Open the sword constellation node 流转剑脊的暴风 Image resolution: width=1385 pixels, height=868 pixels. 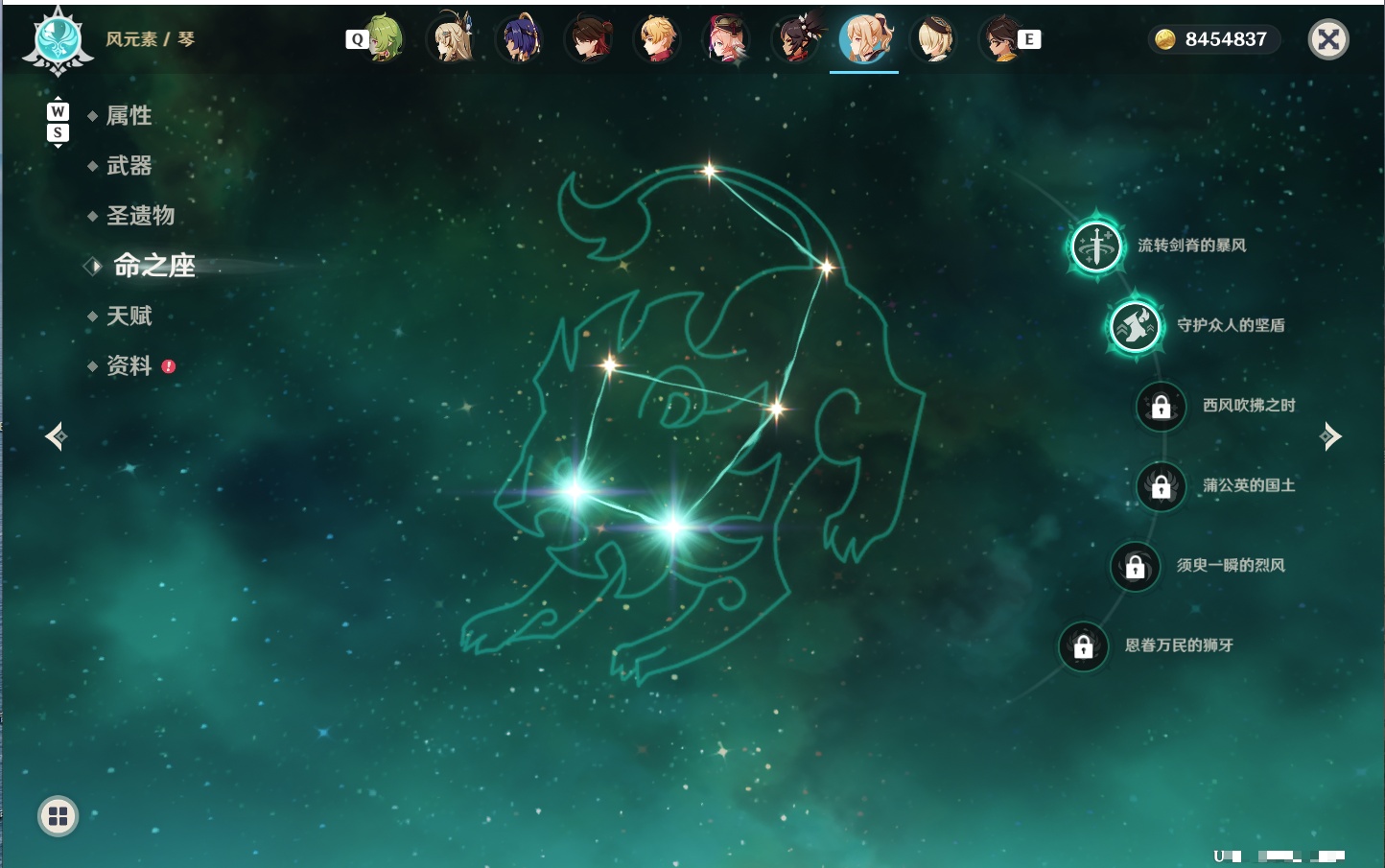[1096, 246]
